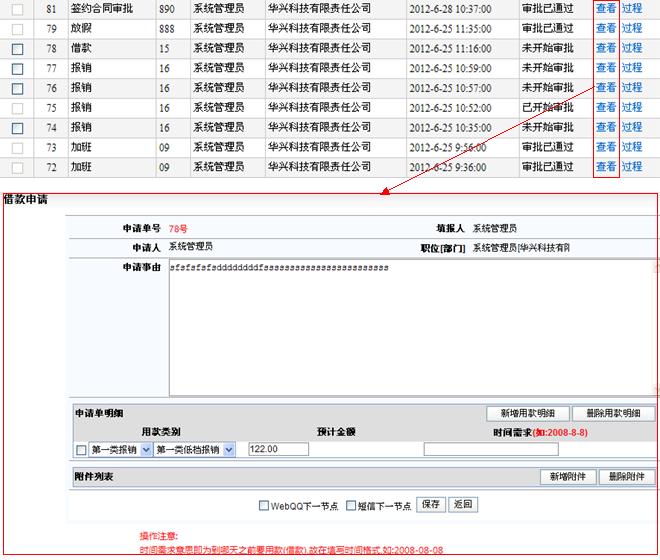Enable 短信下一节点 checkbox
Image resolution: width=660 pixels, height=560 pixels.
coord(350,506)
